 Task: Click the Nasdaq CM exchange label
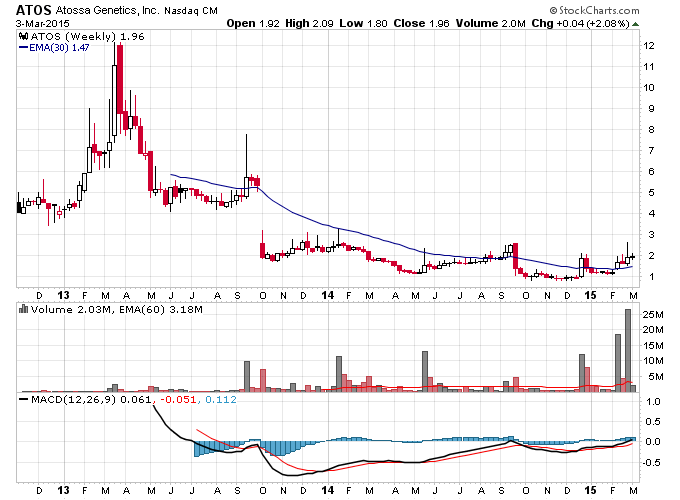(191, 11)
